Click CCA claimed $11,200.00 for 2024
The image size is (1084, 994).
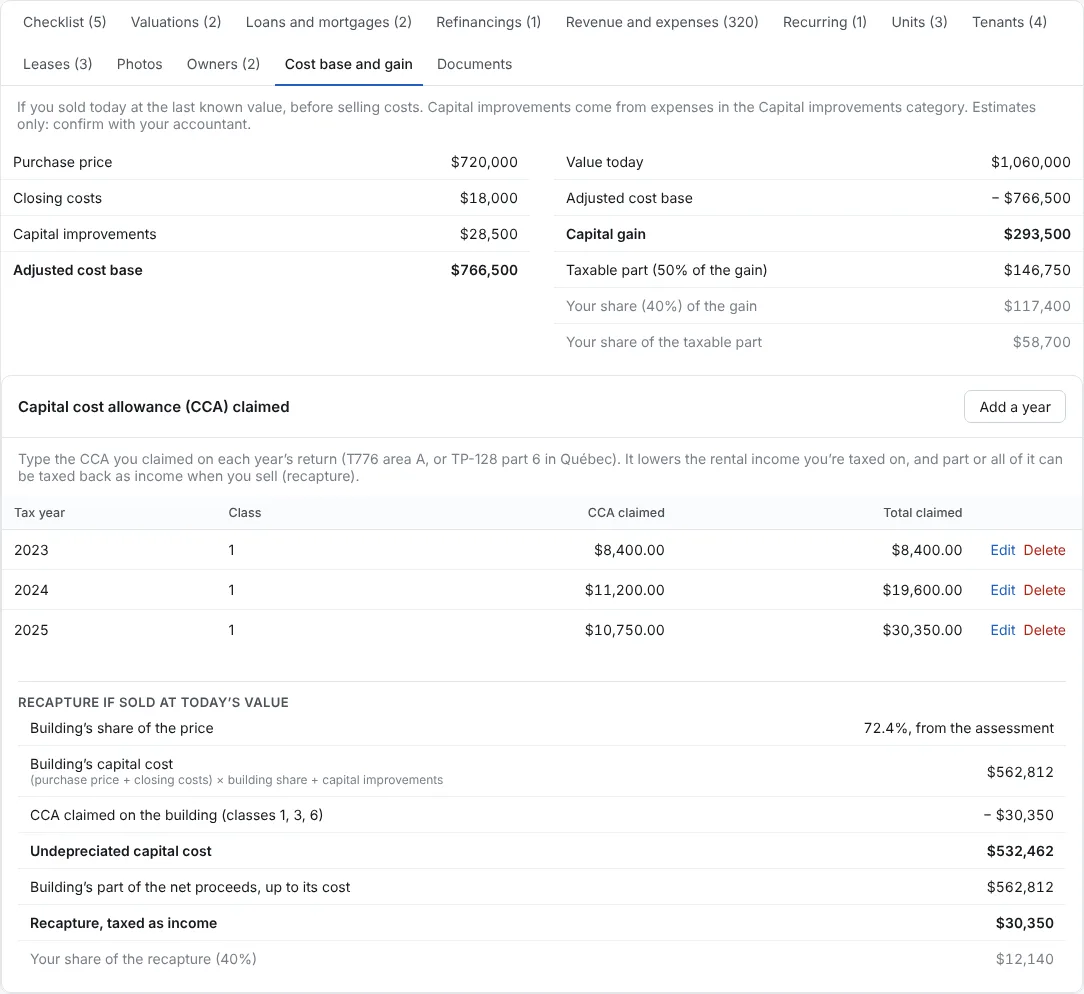tap(624, 590)
